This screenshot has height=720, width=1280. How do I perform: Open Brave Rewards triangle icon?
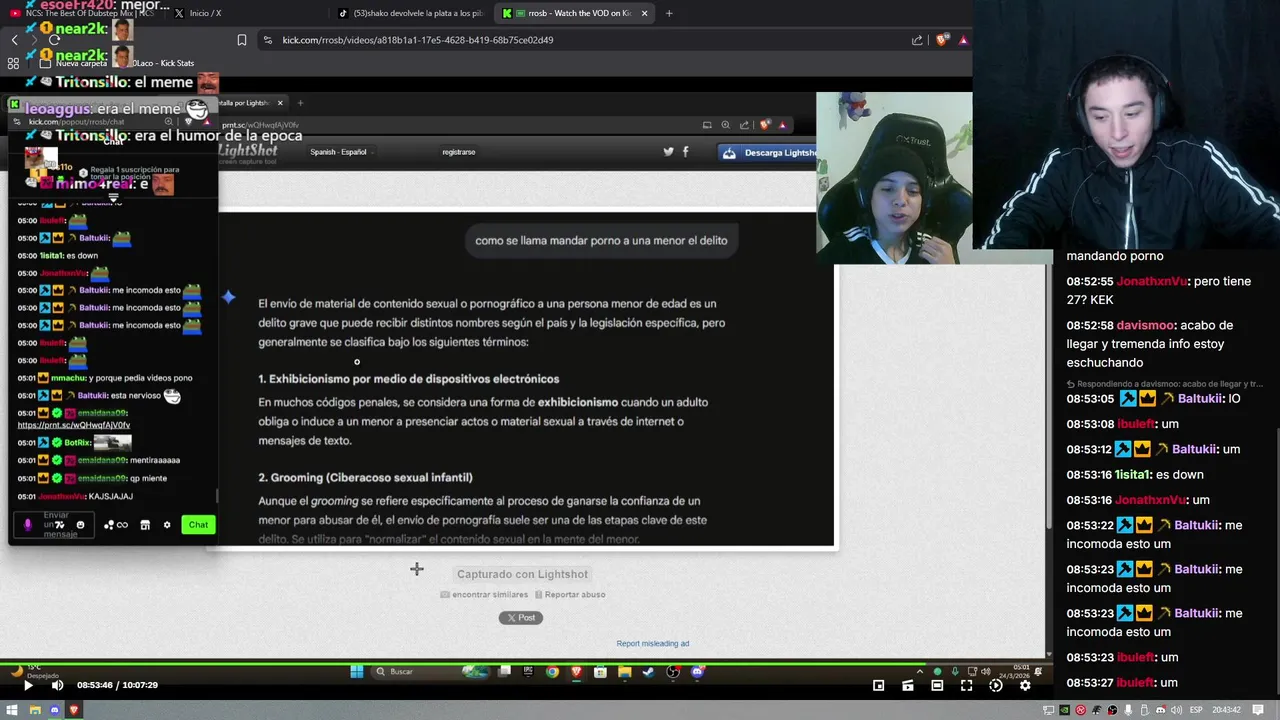point(963,40)
